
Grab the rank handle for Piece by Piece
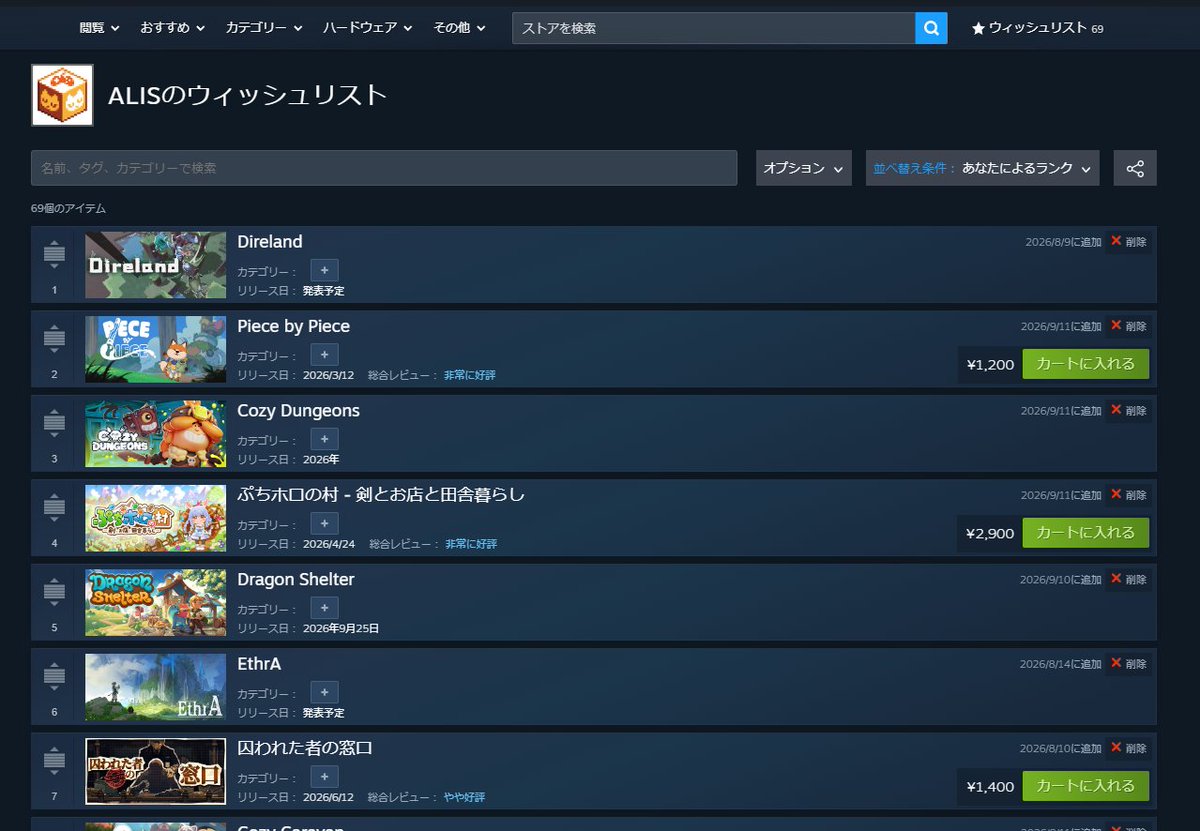[x=54, y=340]
